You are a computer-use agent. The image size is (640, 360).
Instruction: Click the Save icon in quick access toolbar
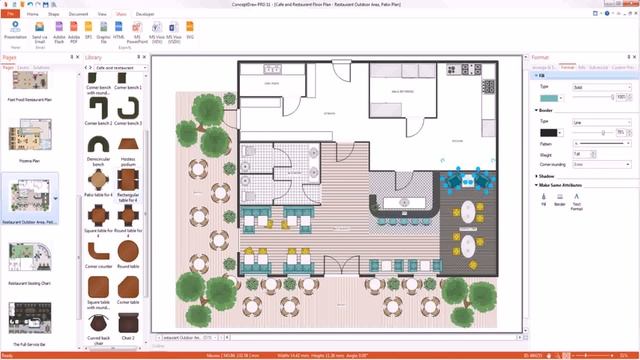[x=46, y=4]
